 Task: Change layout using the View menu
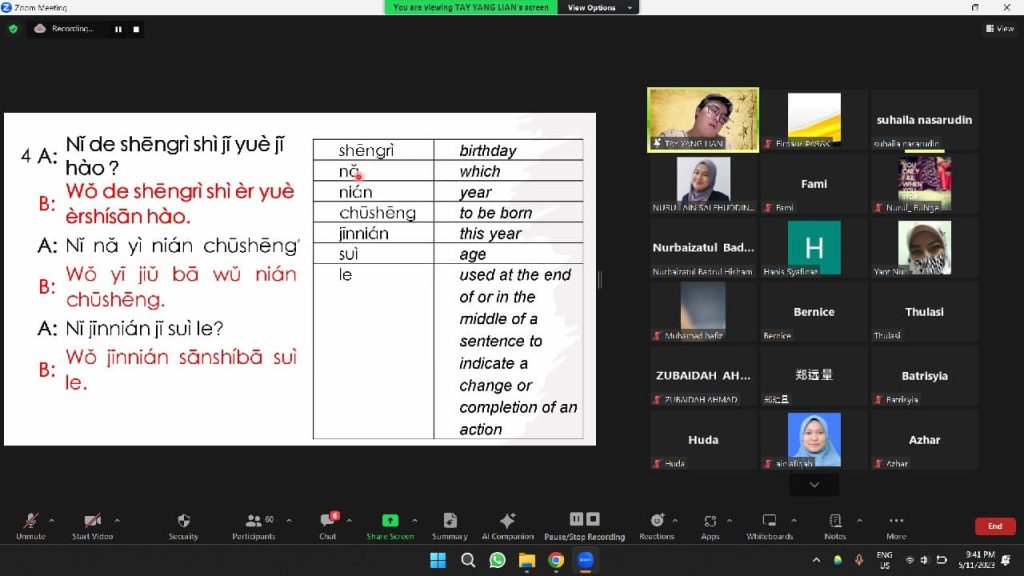click(1000, 29)
